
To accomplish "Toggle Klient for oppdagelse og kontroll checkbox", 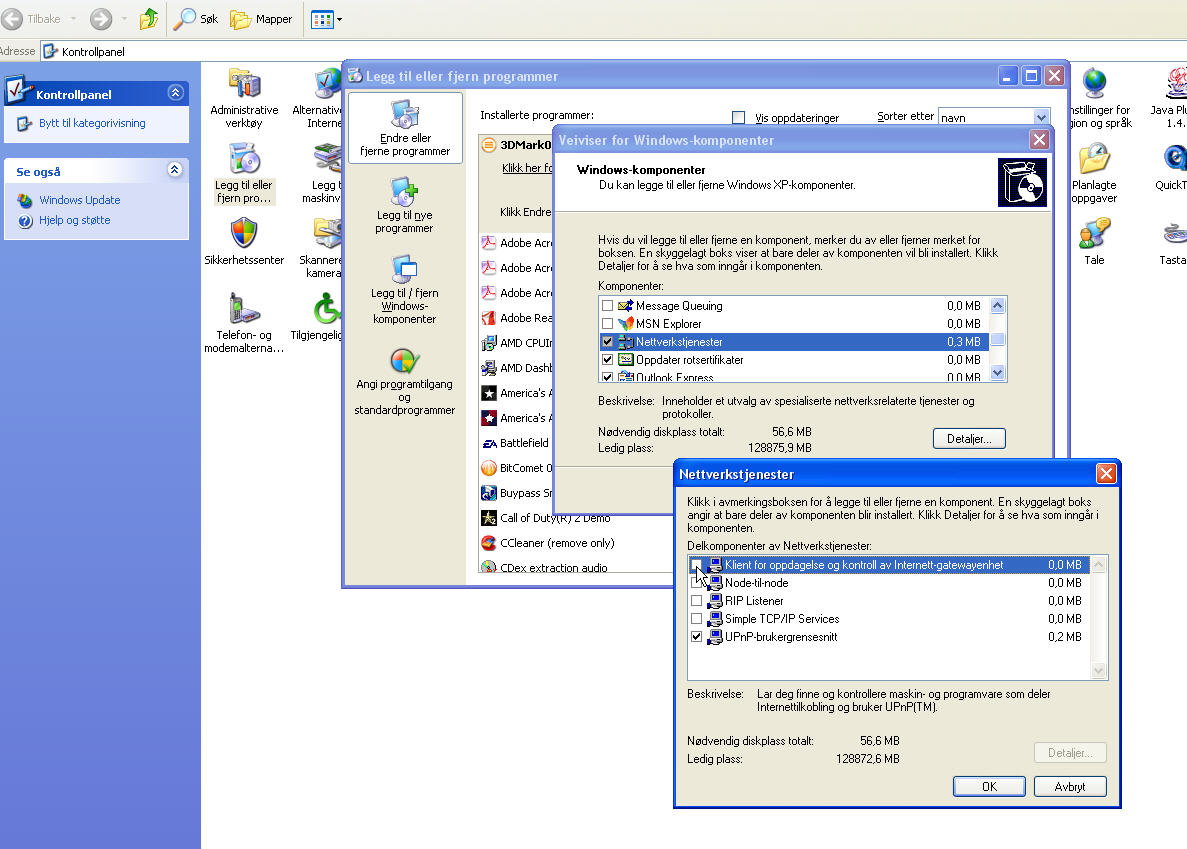I will tap(696, 564).
